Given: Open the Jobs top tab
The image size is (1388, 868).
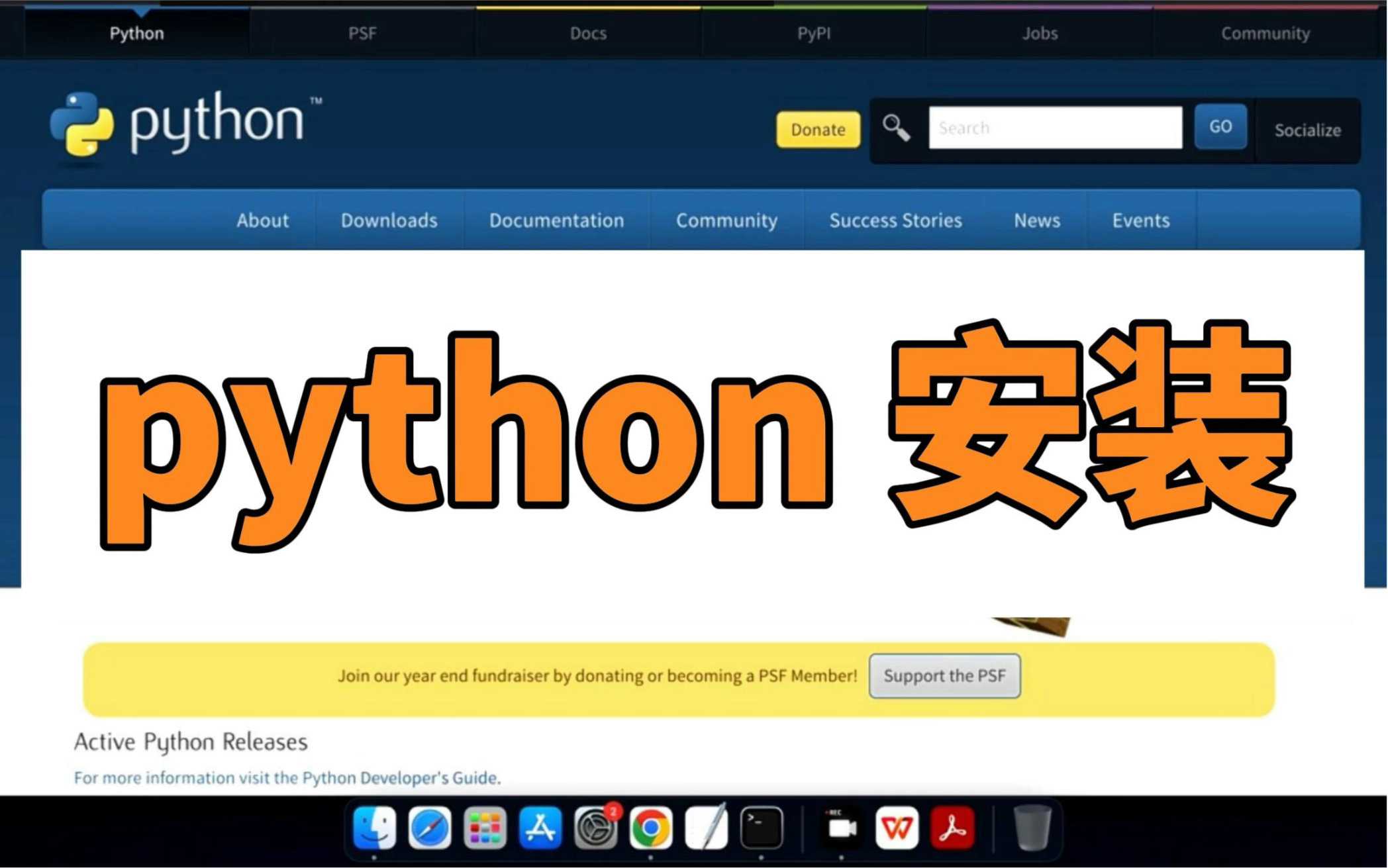Looking at the screenshot, I should [1040, 33].
